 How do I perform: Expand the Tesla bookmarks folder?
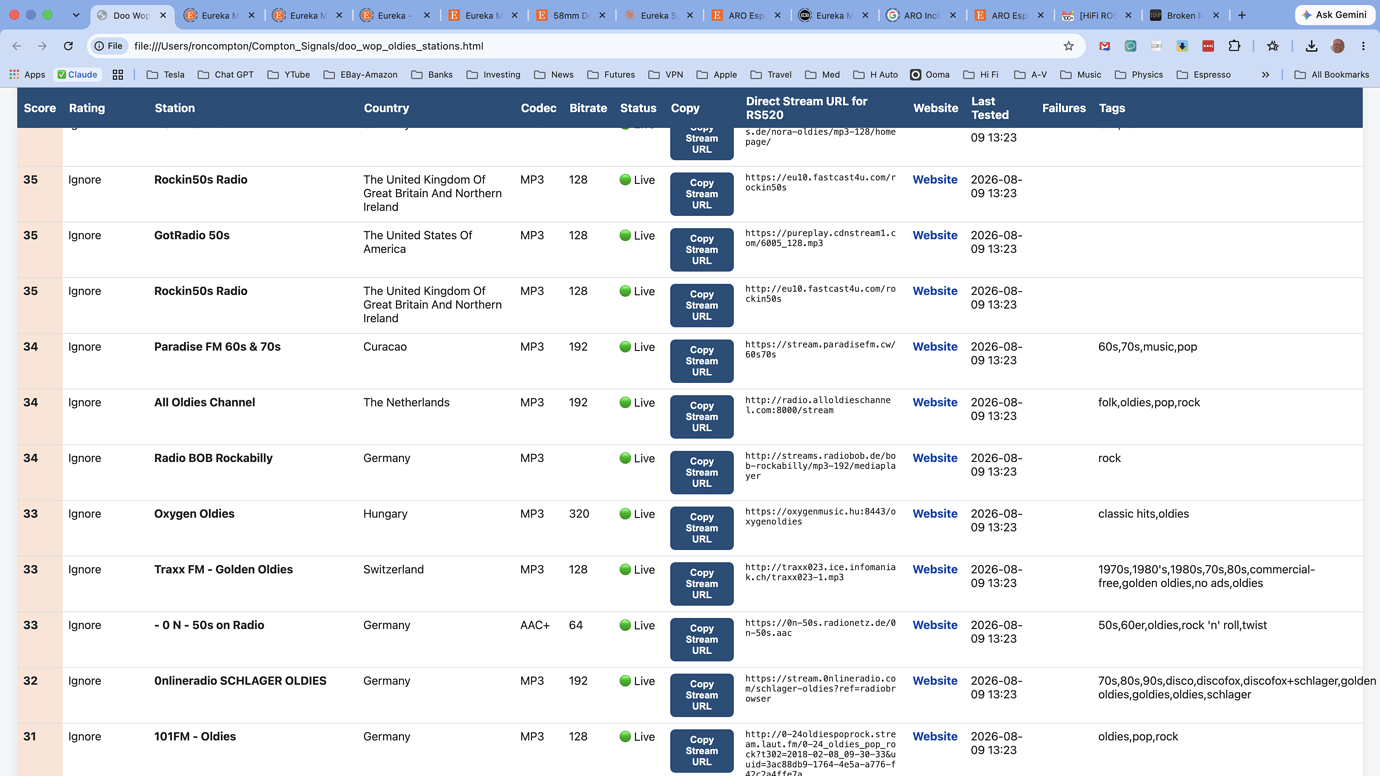pyautogui.click(x=165, y=75)
